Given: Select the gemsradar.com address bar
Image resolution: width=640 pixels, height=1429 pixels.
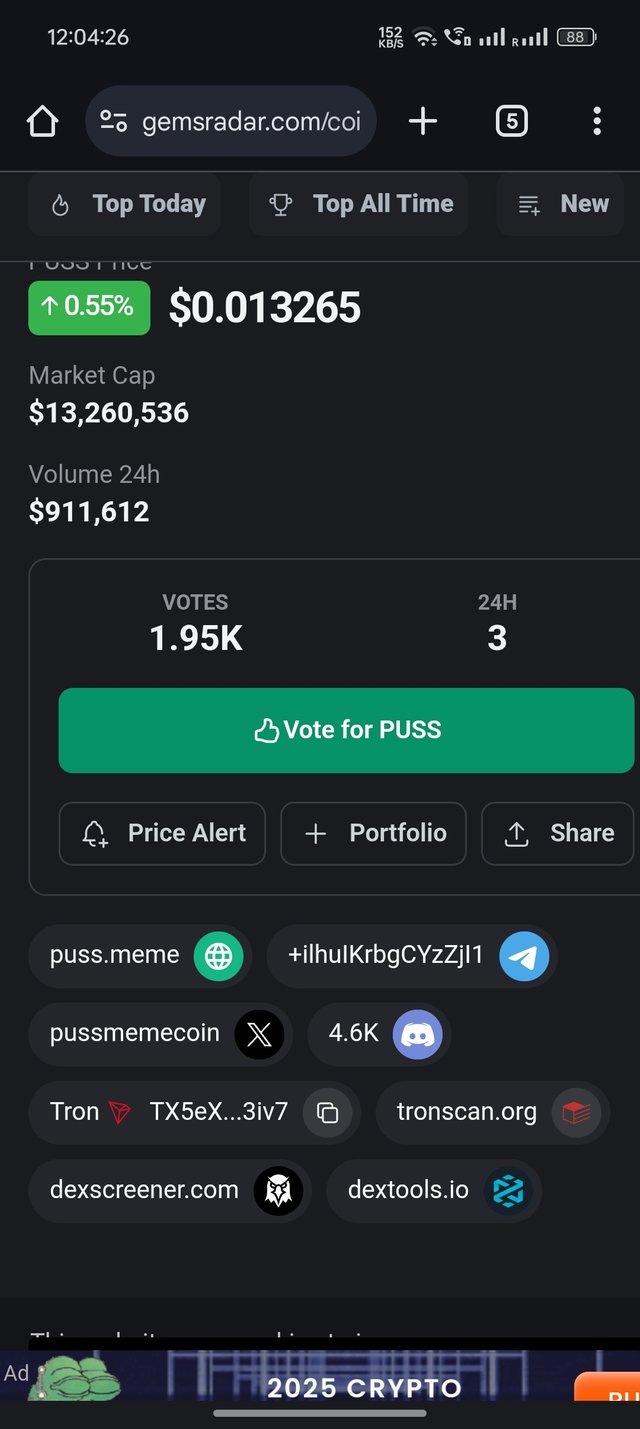Looking at the screenshot, I should 231,122.
